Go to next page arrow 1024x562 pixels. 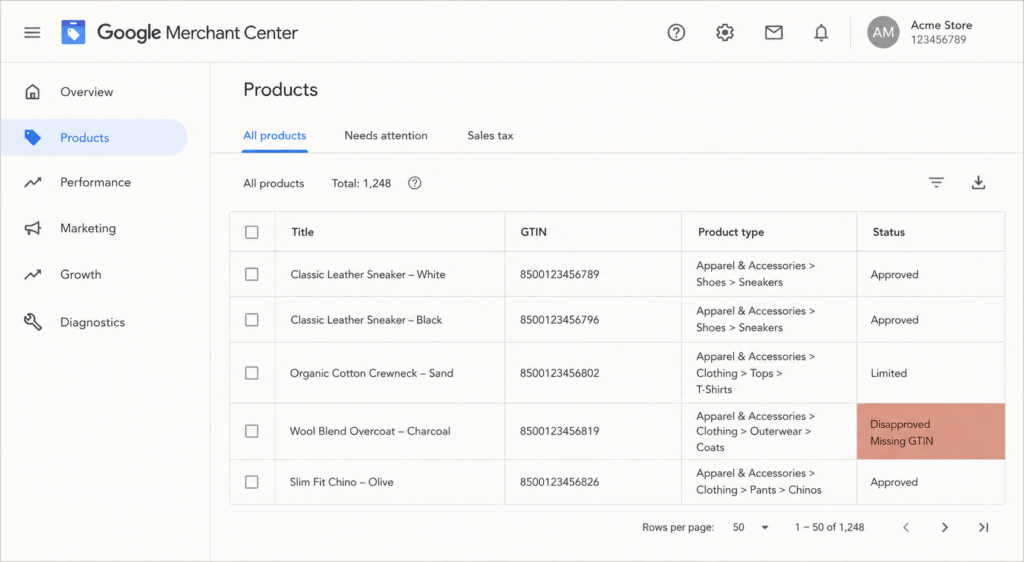(x=944, y=527)
